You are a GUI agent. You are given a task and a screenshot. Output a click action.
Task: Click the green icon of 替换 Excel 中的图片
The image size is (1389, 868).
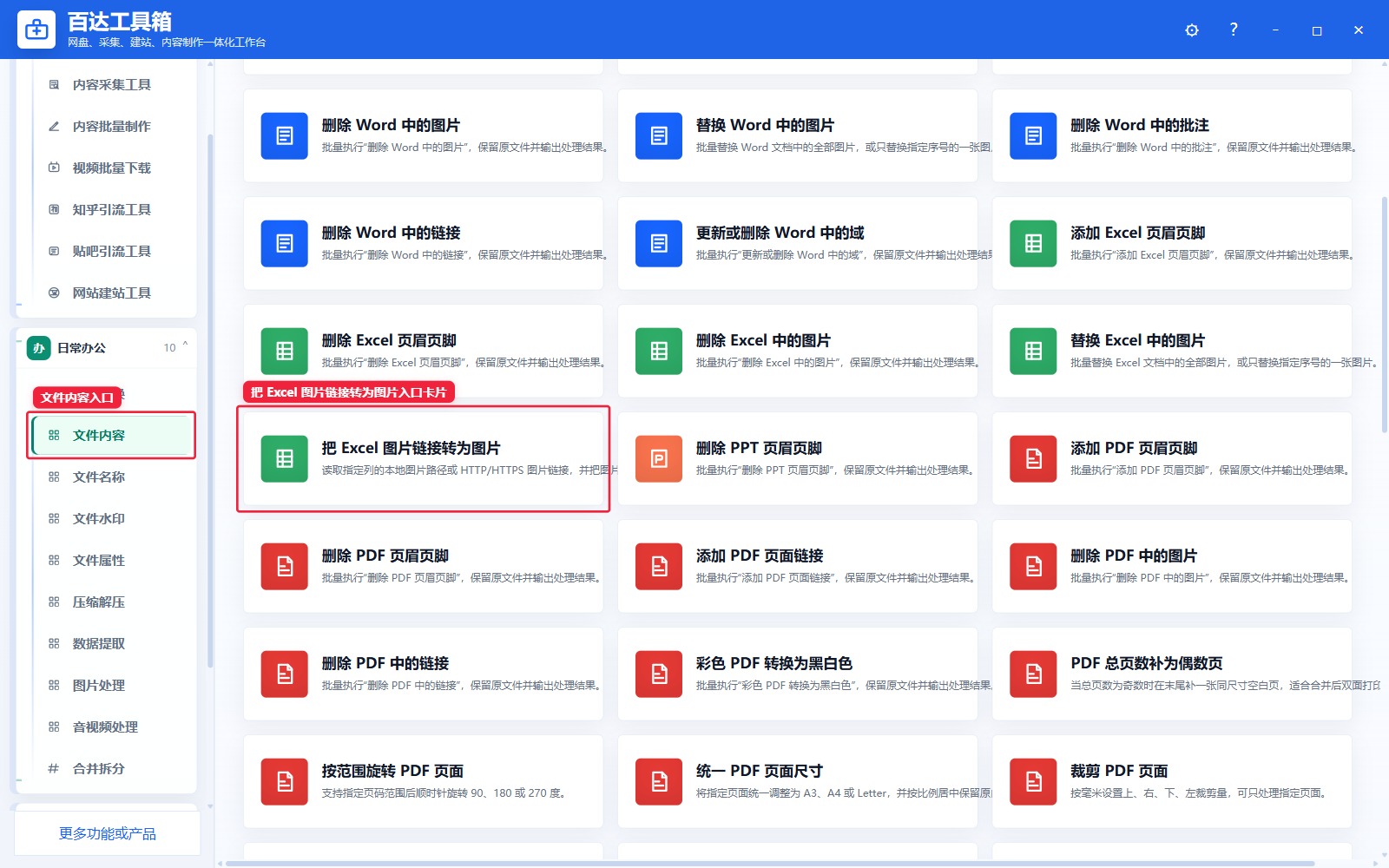[x=1033, y=351]
